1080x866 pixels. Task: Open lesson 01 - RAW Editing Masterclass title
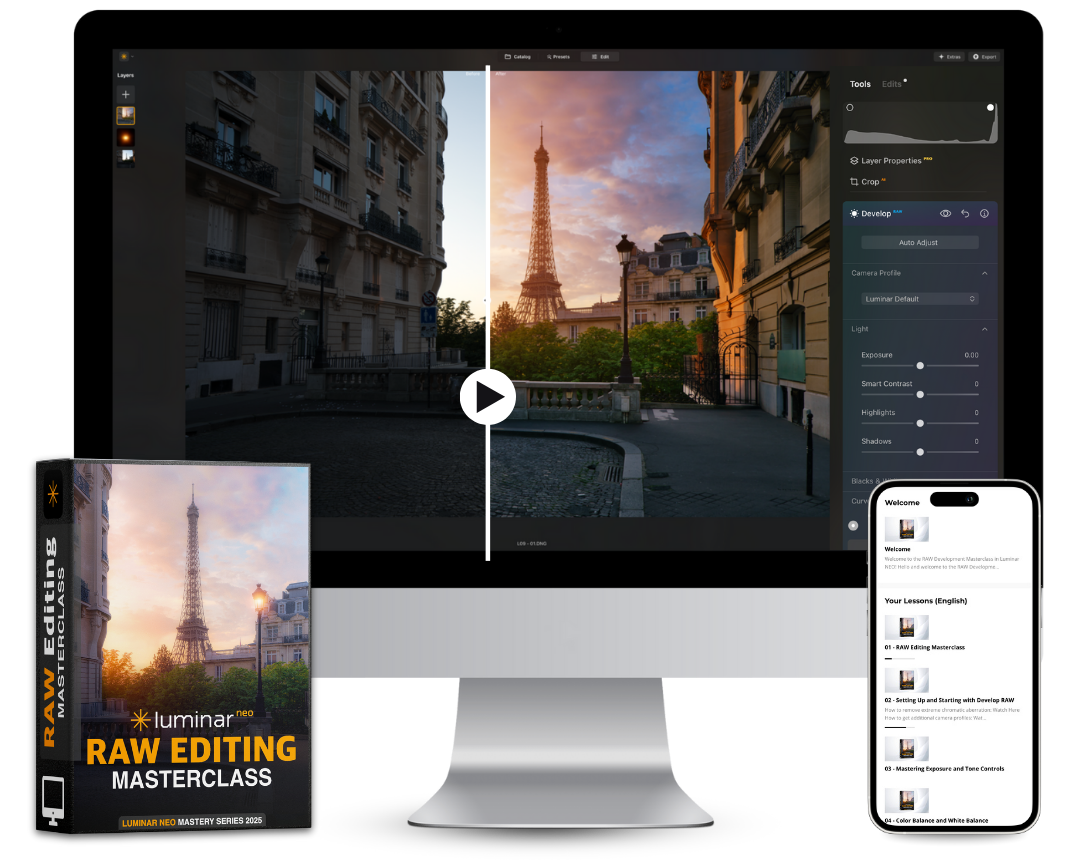[x=924, y=648]
